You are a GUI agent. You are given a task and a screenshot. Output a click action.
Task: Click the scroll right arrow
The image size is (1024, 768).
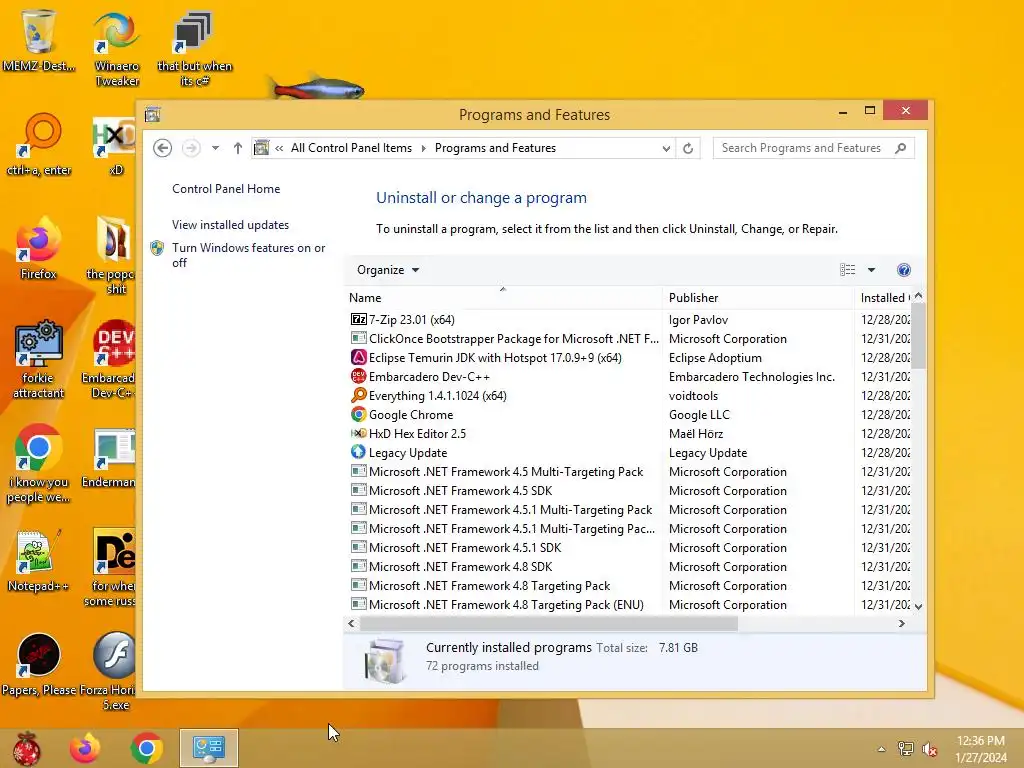[902, 624]
